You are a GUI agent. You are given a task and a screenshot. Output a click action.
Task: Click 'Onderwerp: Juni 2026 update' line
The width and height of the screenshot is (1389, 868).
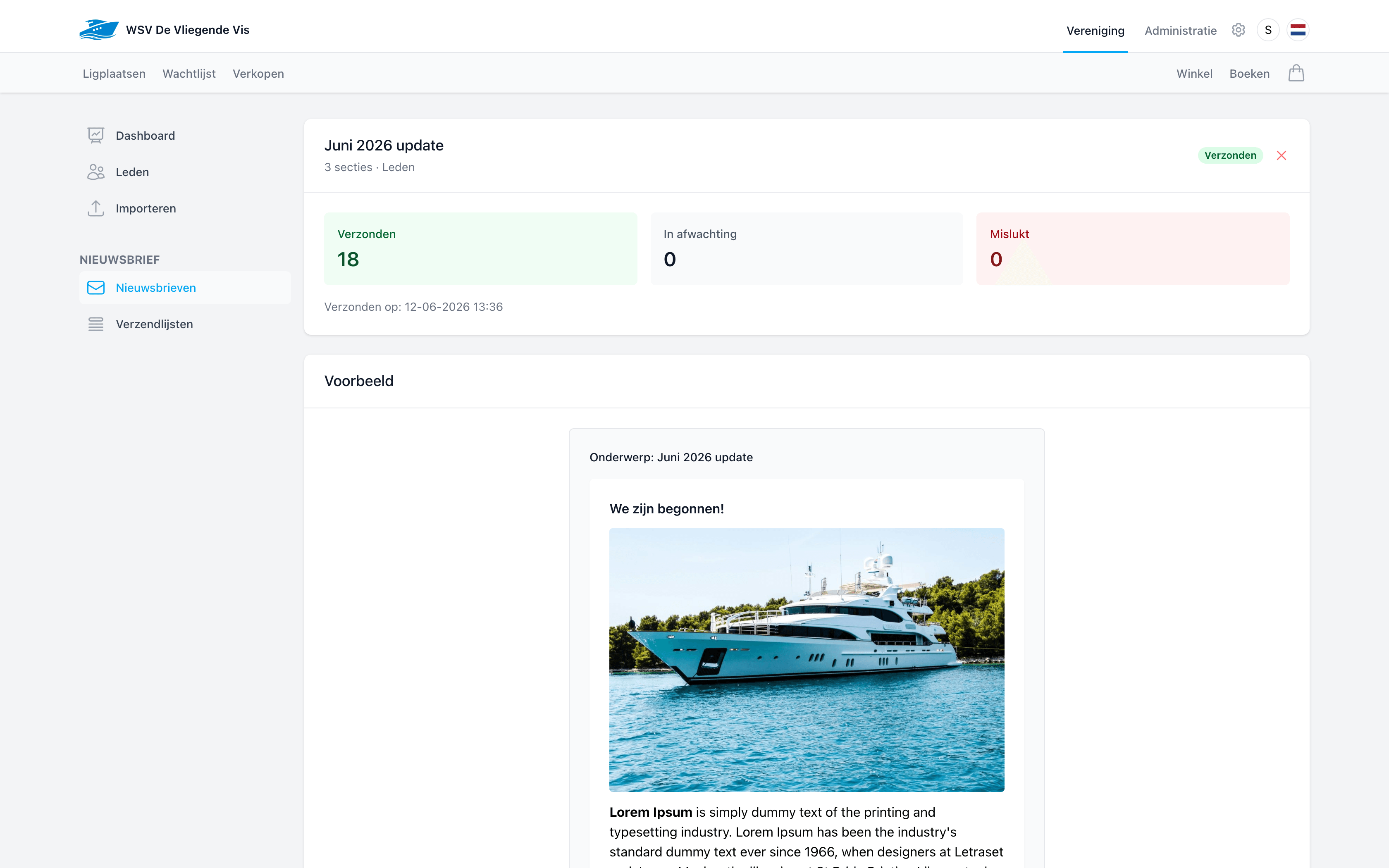coord(671,458)
